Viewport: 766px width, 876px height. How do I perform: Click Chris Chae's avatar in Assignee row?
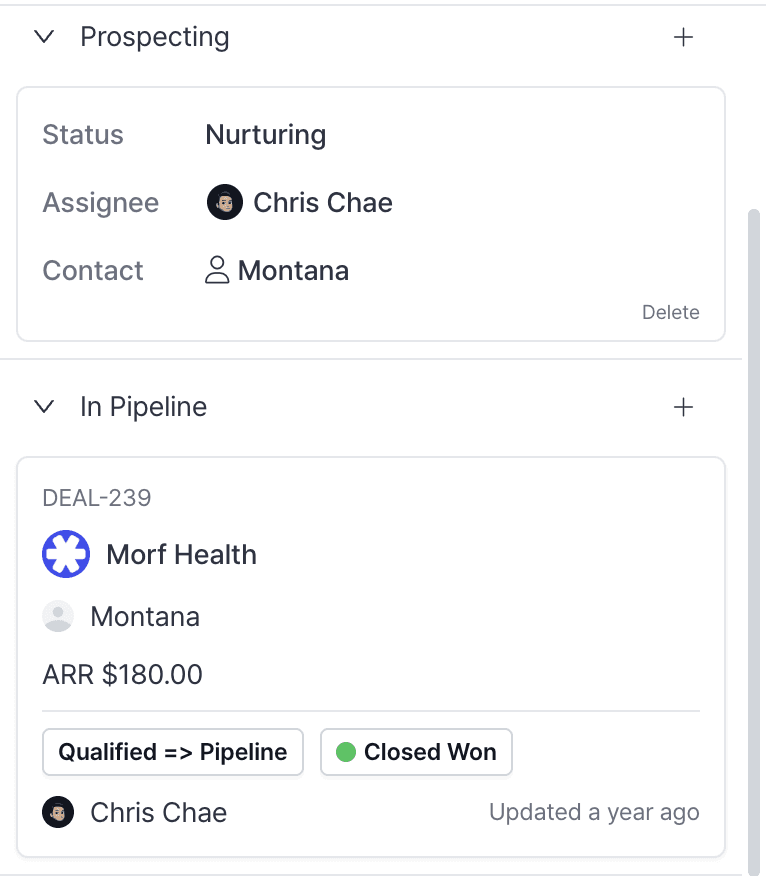pos(225,203)
